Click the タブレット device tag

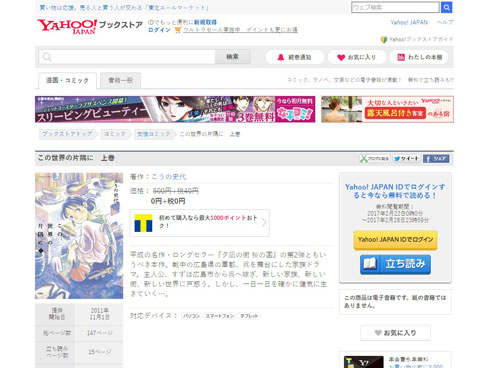[x=249, y=316]
